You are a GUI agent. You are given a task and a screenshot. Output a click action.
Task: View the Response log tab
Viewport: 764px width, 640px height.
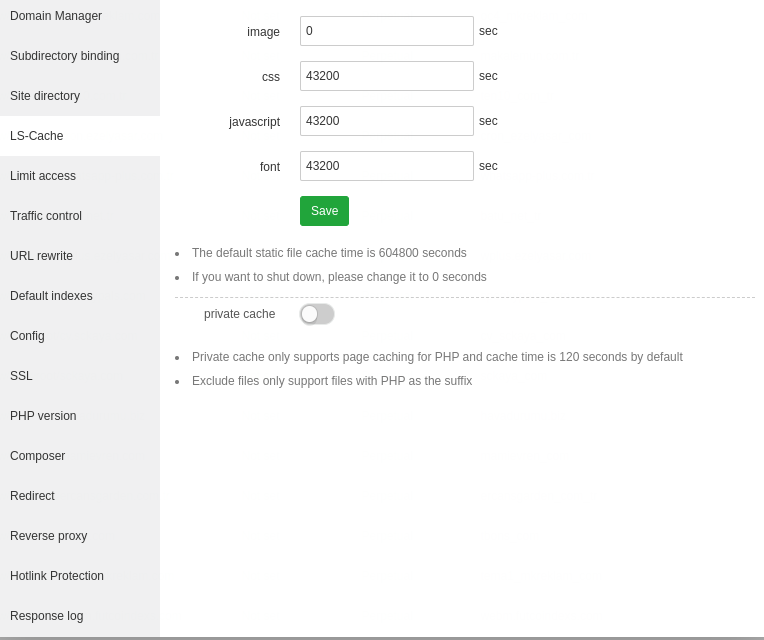point(46,616)
